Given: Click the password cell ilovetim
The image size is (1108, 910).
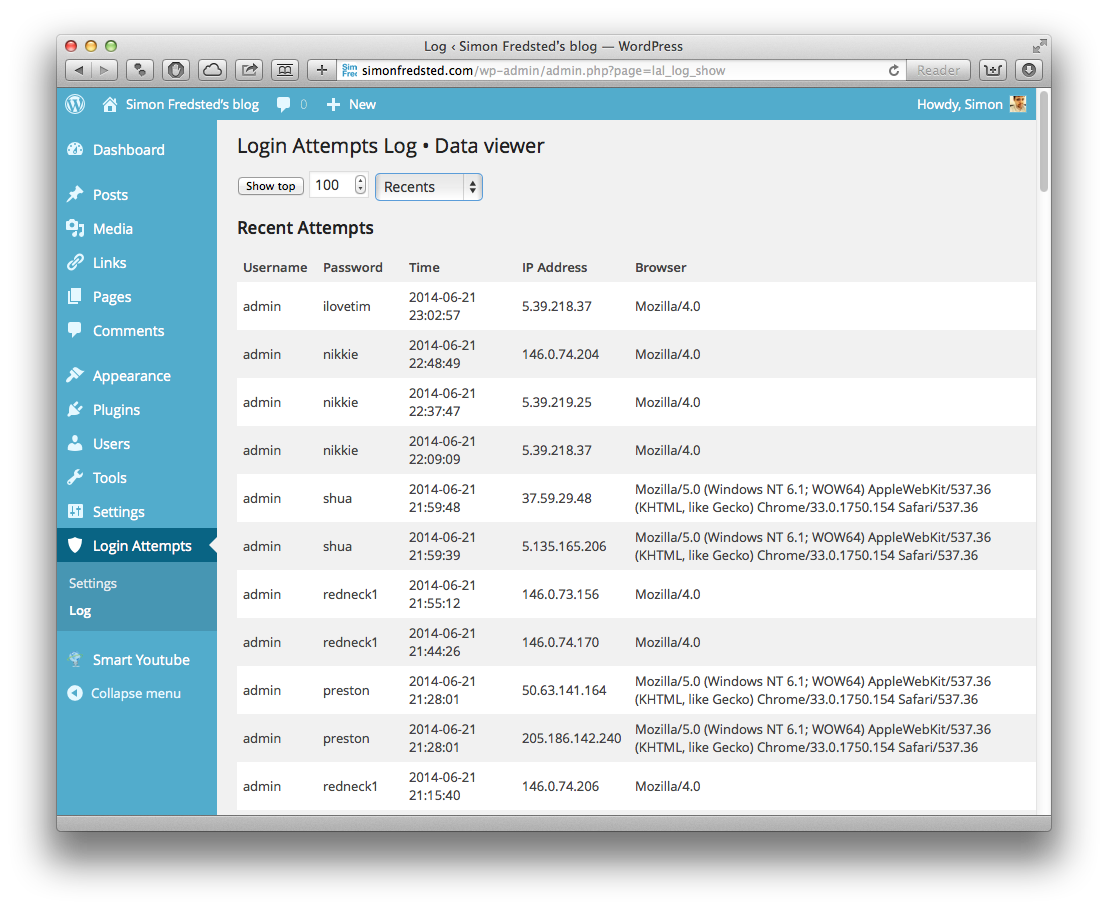Looking at the screenshot, I should point(346,307).
